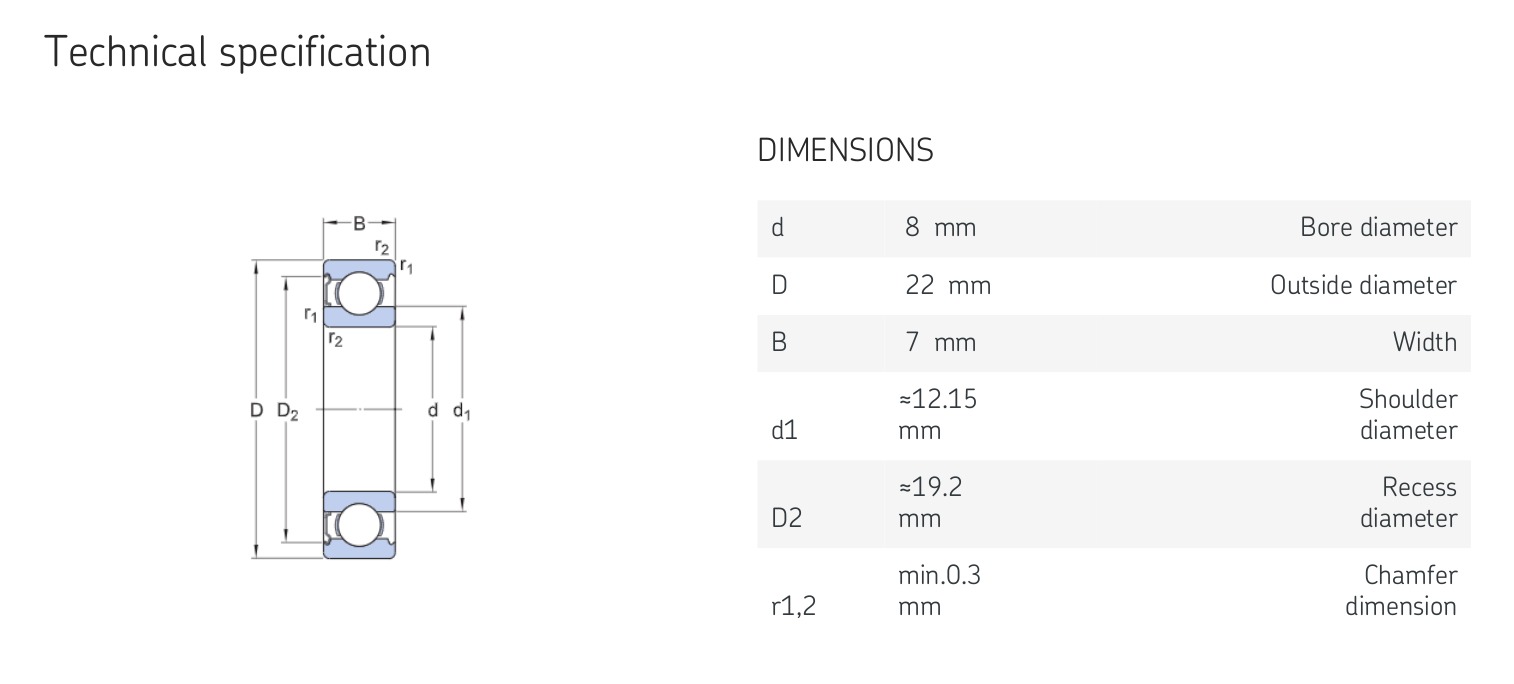This screenshot has width=1514, height=684.
Task: Click the "Width" description in the table
Action: 1424,343
